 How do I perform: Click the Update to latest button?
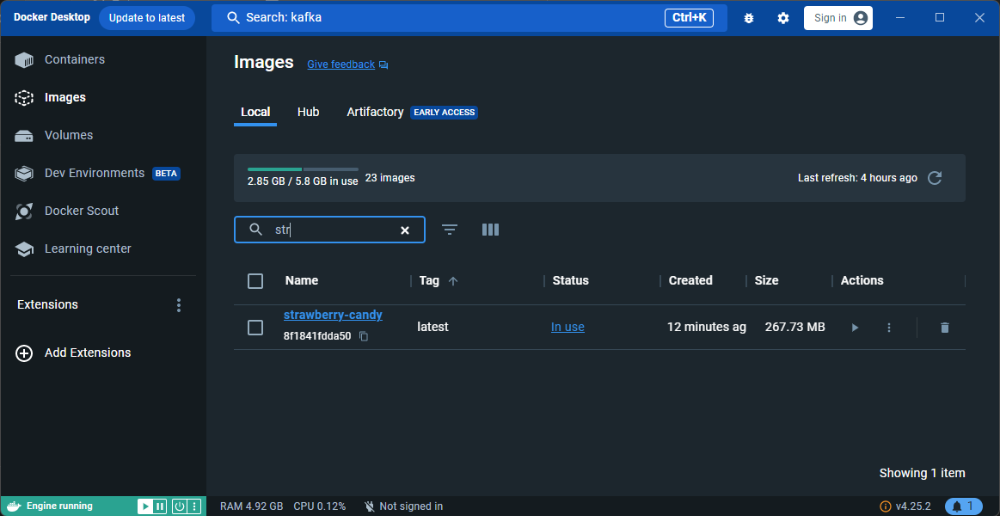pos(147,18)
